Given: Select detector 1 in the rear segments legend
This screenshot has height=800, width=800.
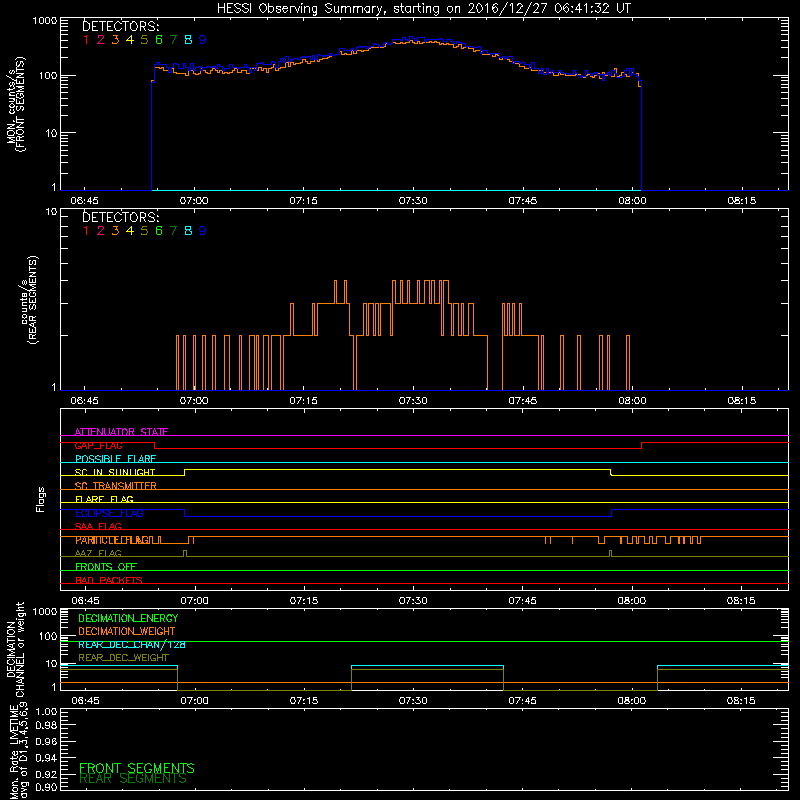Looking at the screenshot, I should tap(86, 231).
